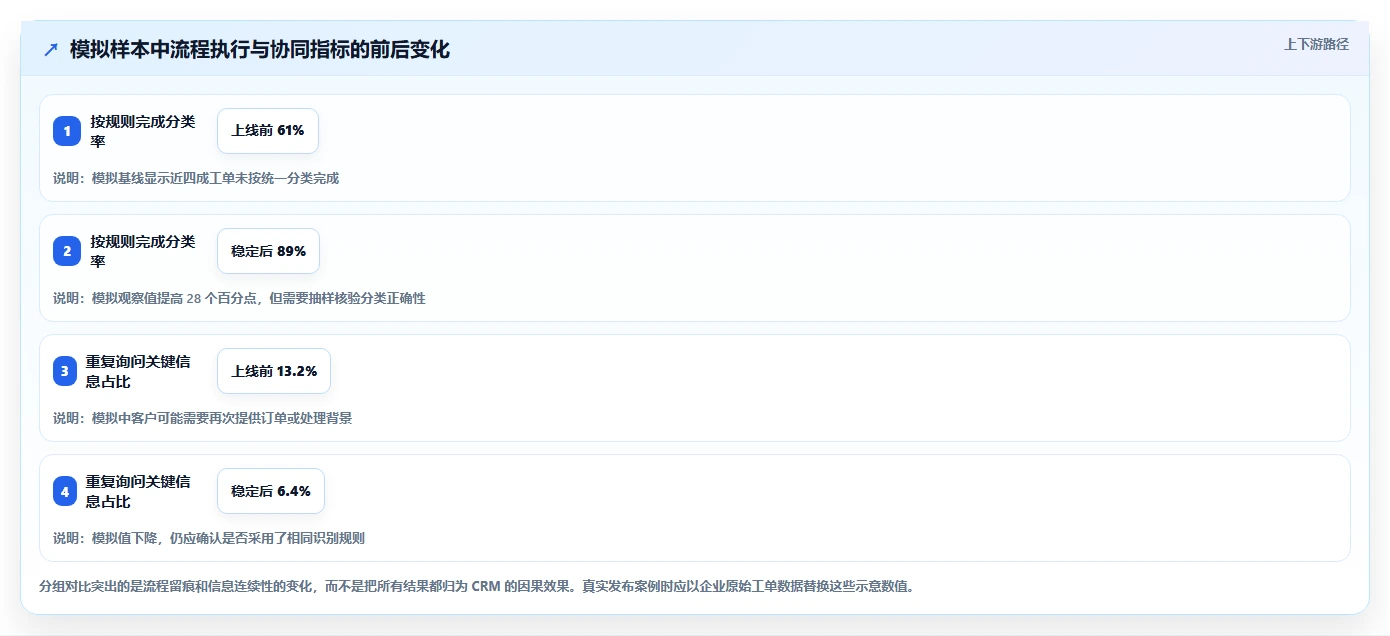Click the 上线前 61% value pill
1390x636 pixels.
coord(268,131)
